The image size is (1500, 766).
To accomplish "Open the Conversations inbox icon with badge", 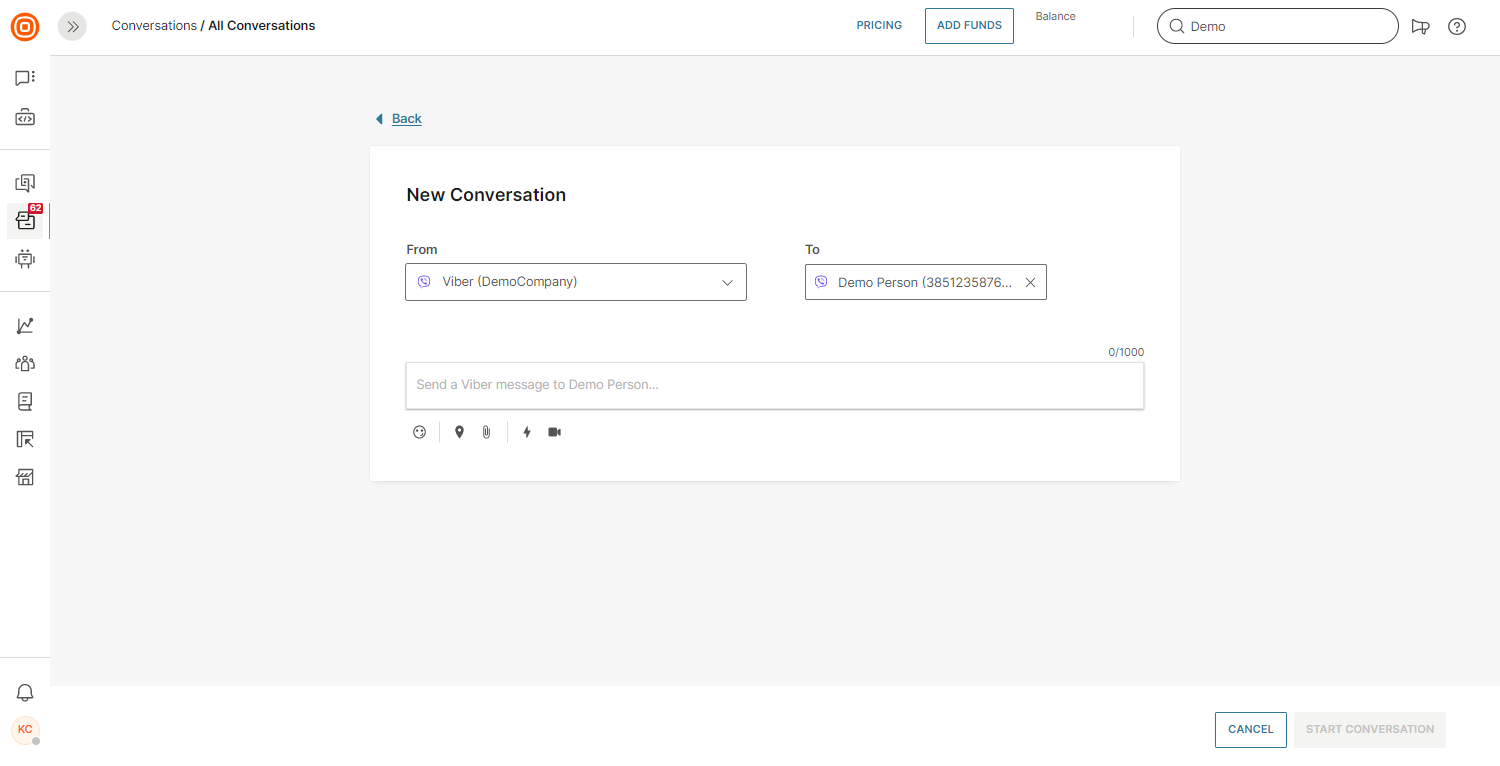I will click(25, 221).
